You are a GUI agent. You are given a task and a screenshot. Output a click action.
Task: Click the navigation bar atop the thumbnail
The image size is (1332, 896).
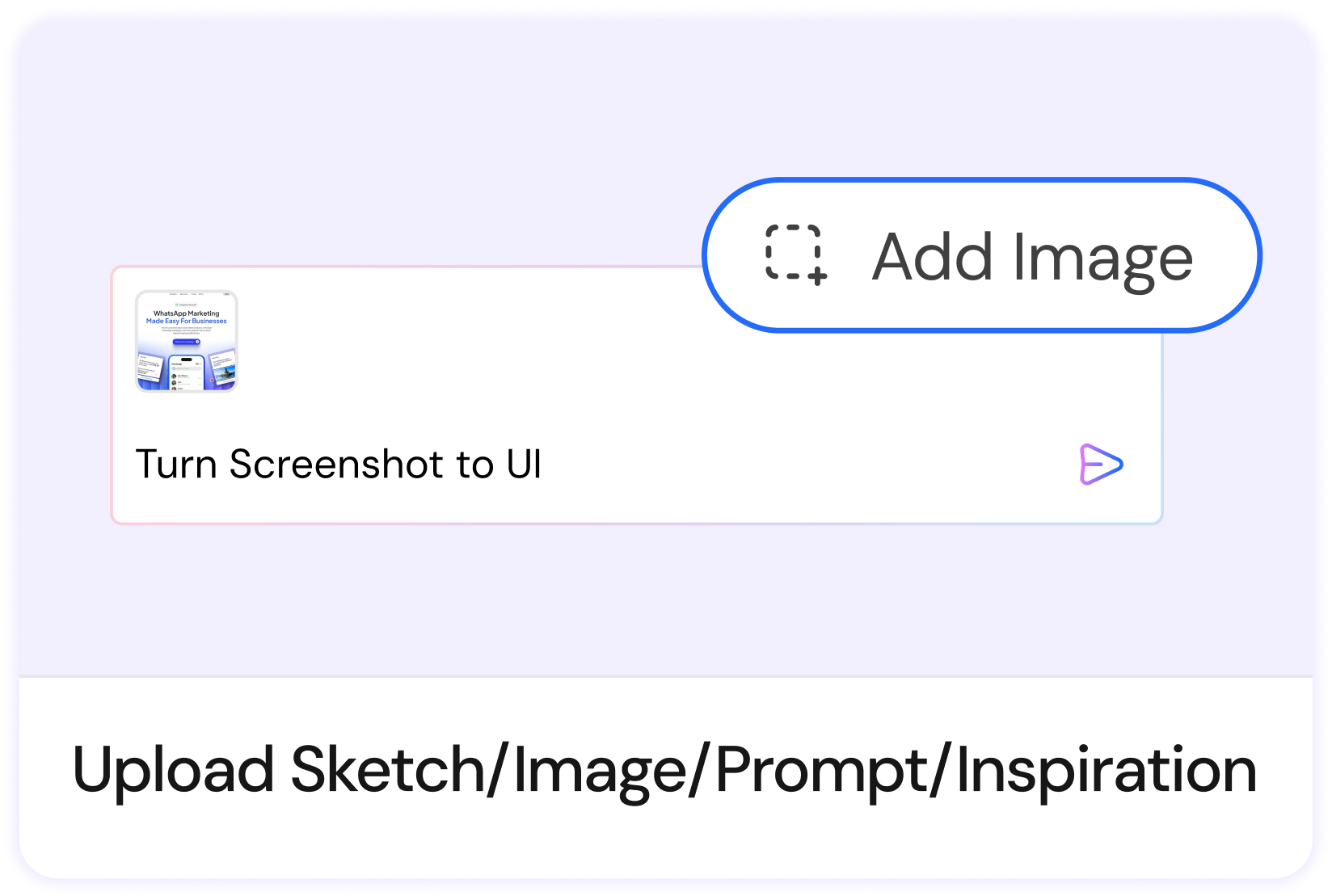(x=187, y=294)
